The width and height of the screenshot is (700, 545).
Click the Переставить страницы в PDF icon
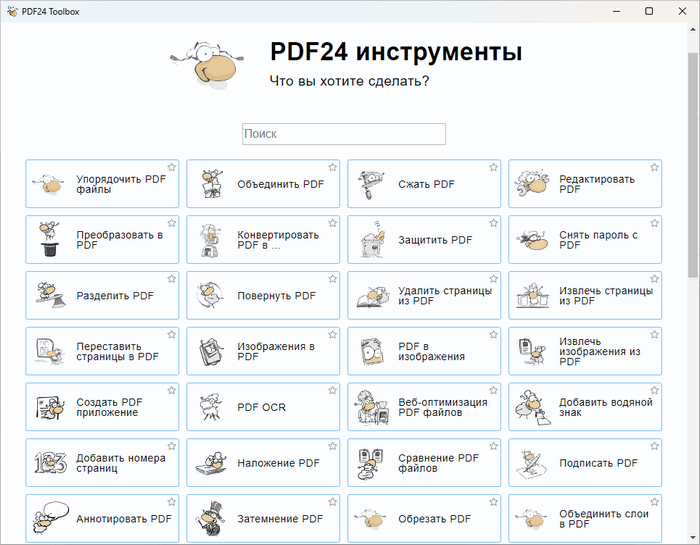coord(48,351)
